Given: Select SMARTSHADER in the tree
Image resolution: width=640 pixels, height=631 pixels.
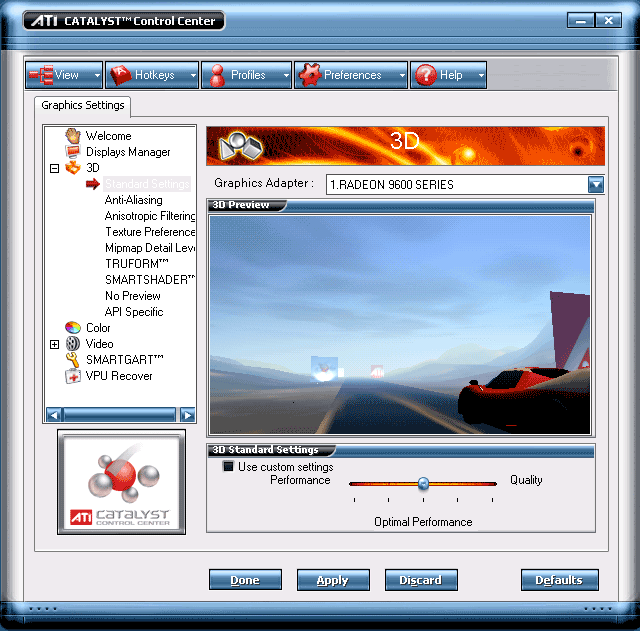Looking at the screenshot, I should click(150, 280).
